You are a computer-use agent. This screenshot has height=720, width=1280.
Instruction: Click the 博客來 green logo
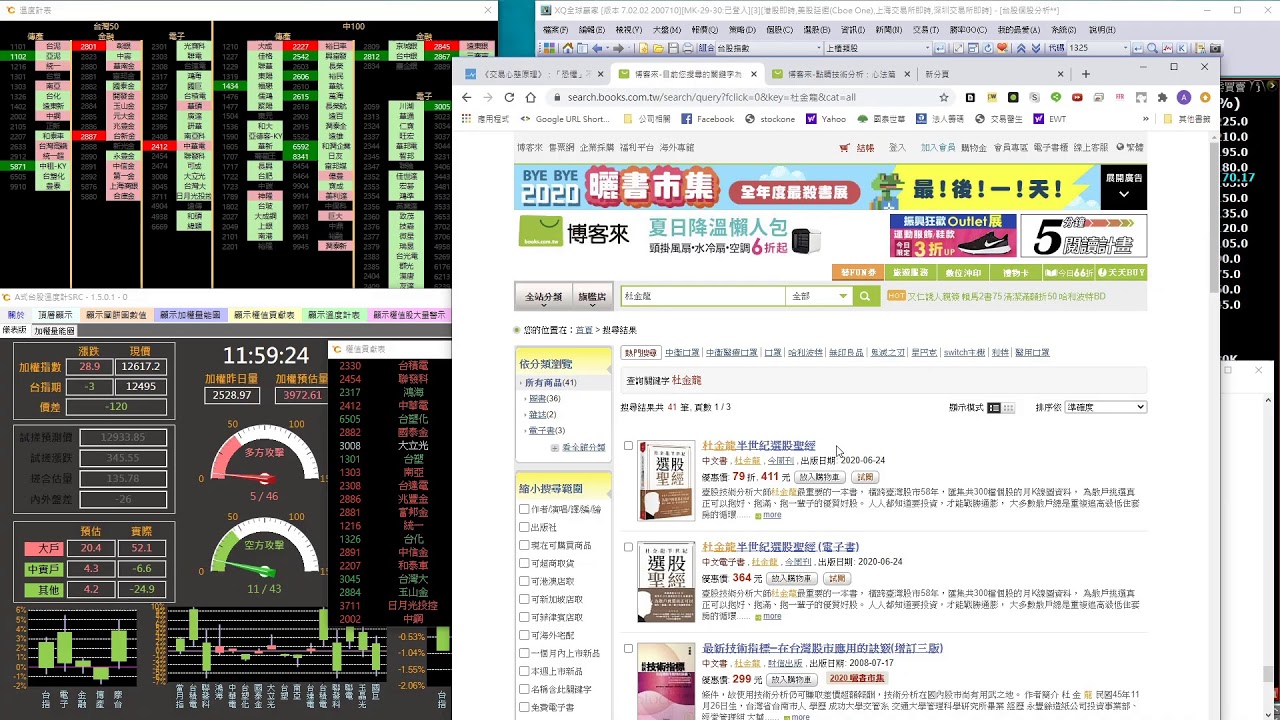coord(574,233)
